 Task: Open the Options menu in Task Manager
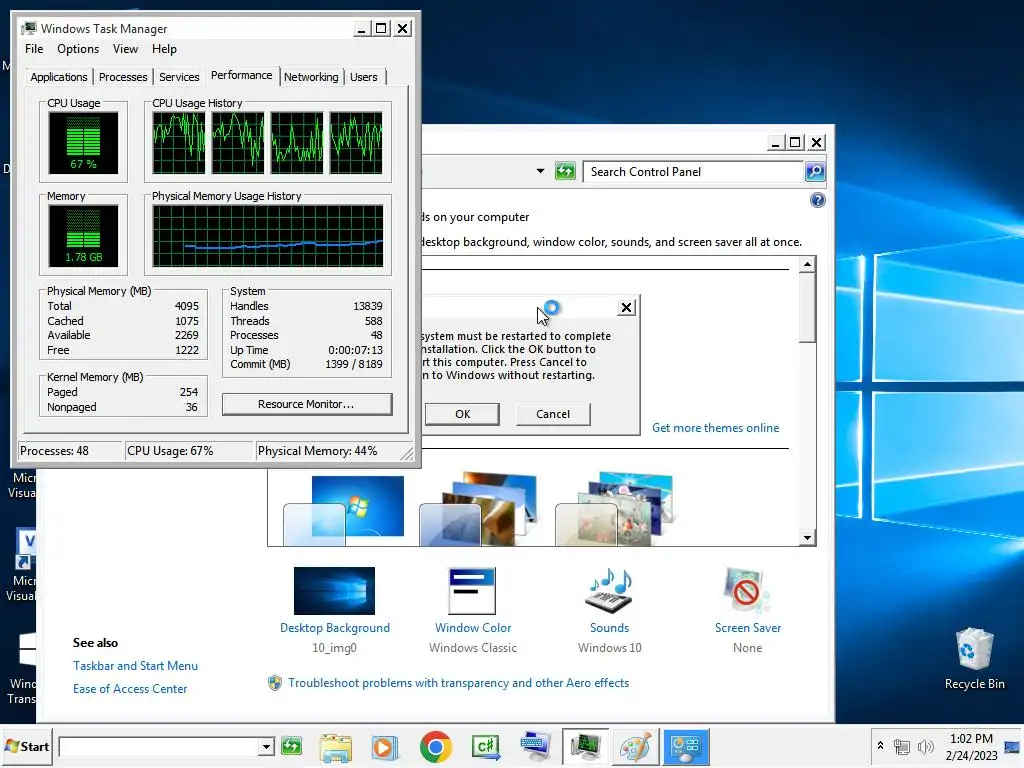78,49
